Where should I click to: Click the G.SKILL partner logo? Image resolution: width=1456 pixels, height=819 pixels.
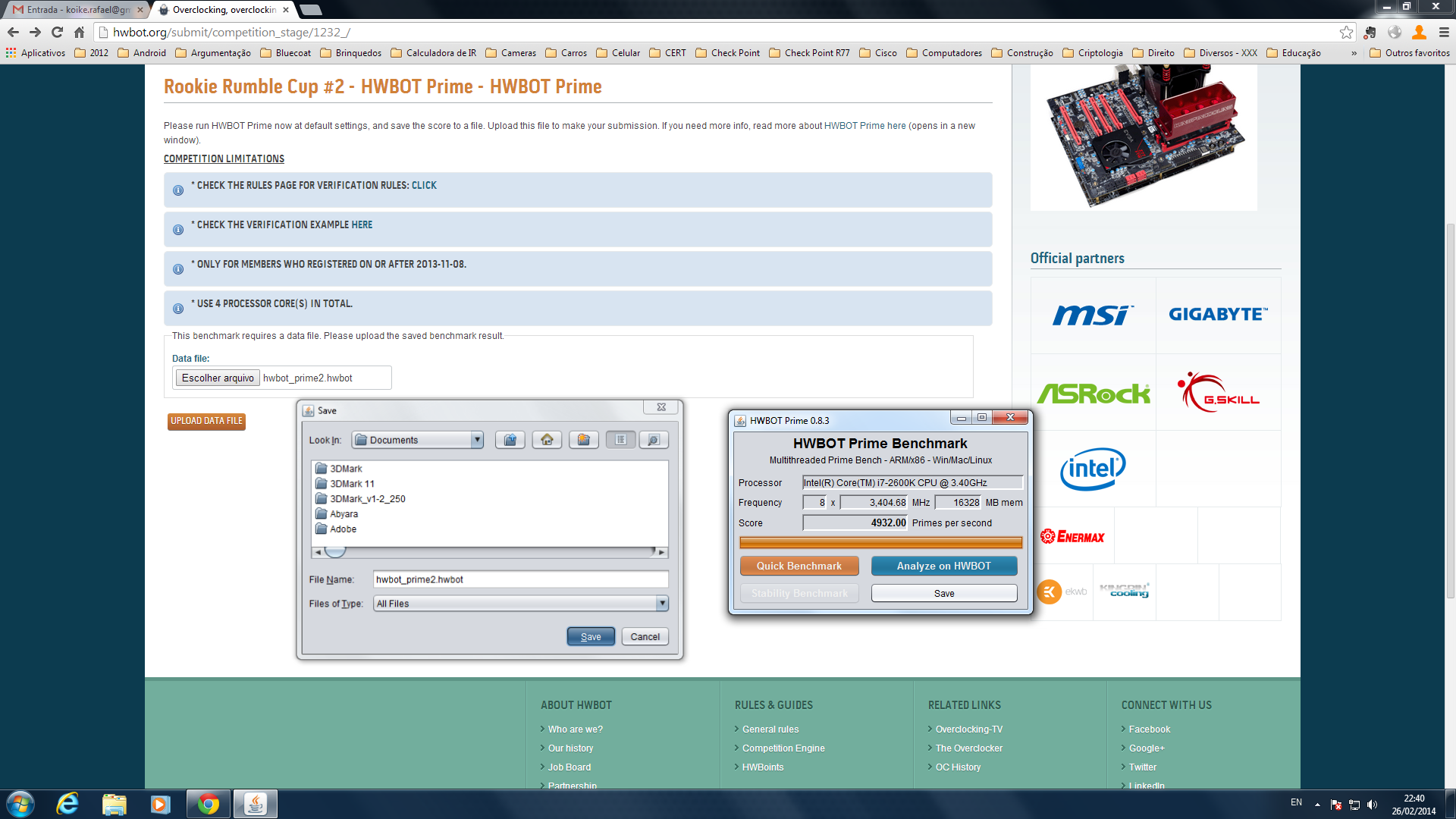[1218, 393]
